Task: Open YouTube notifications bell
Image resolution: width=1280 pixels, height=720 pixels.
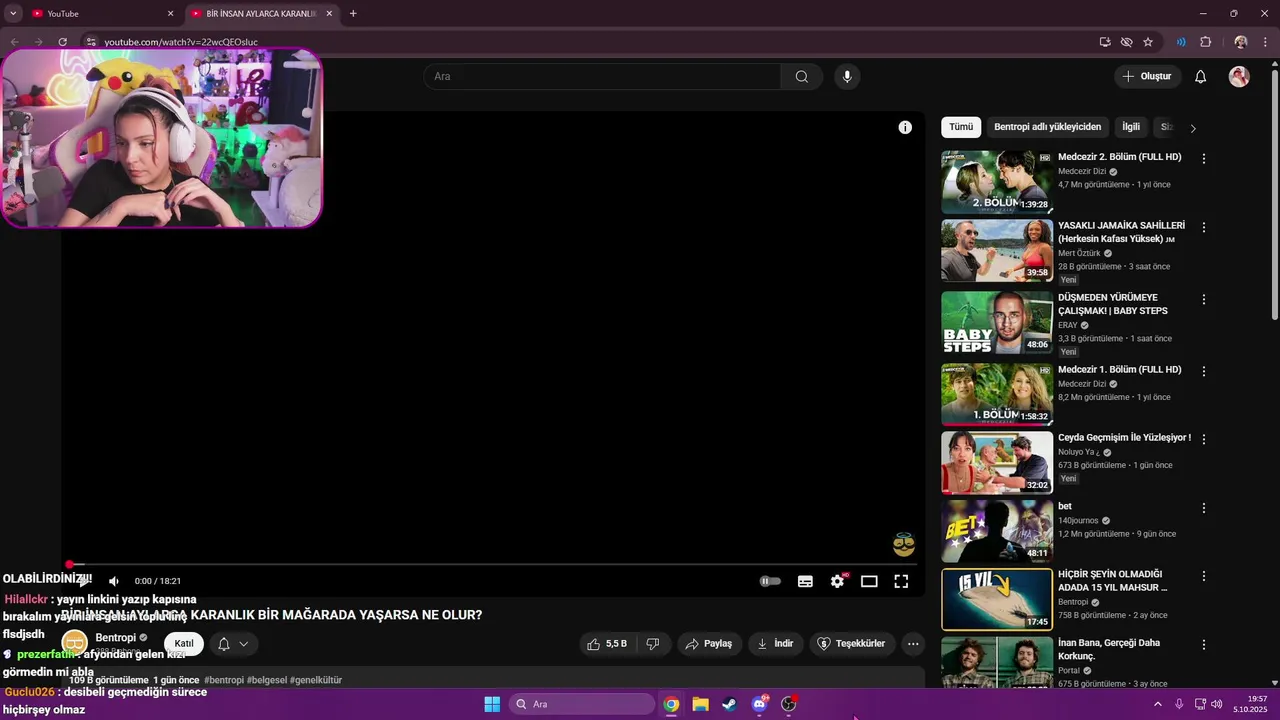Action: pyautogui.click(x=1201, y=77)
